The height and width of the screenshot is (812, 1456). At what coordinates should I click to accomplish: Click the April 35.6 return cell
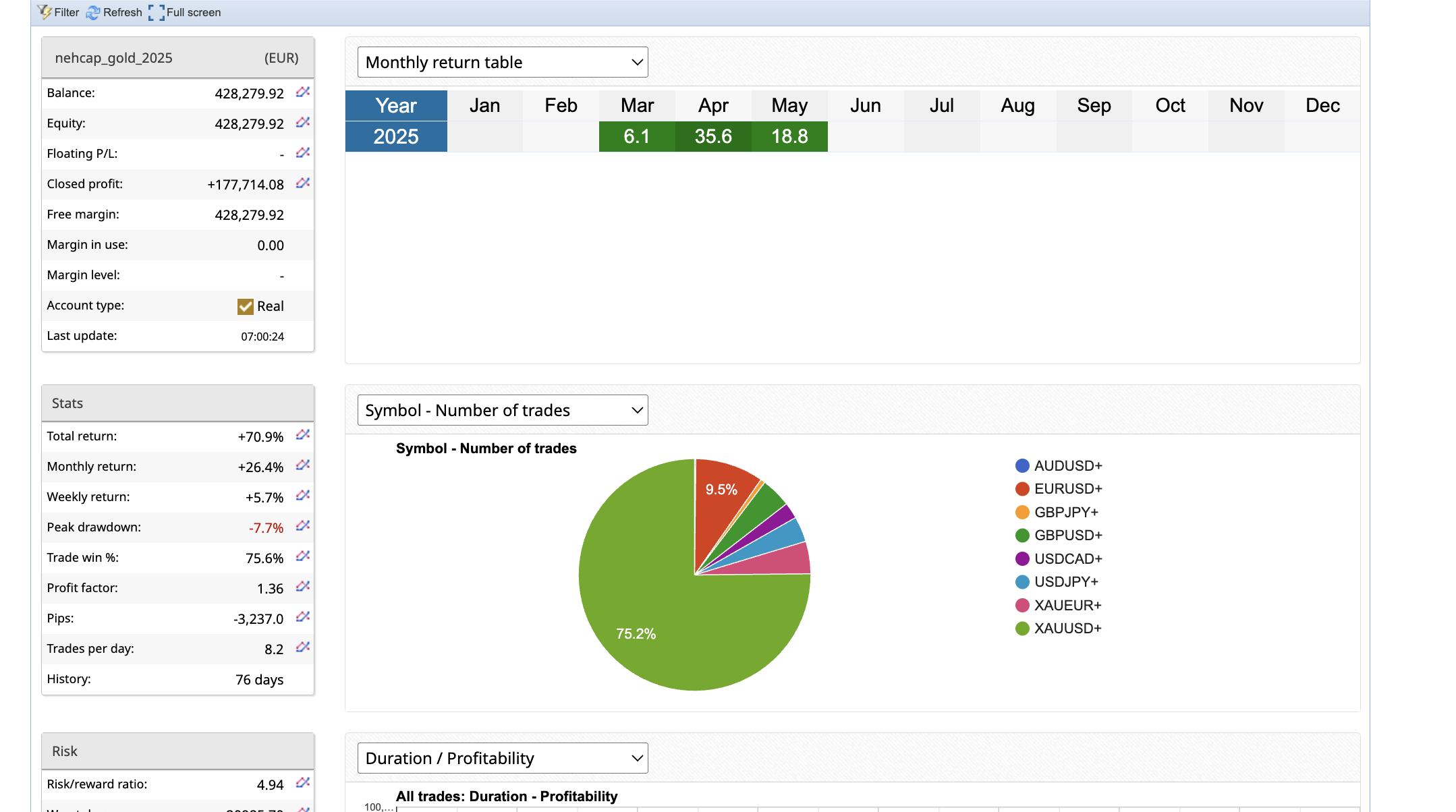click(x=713, y=136)
